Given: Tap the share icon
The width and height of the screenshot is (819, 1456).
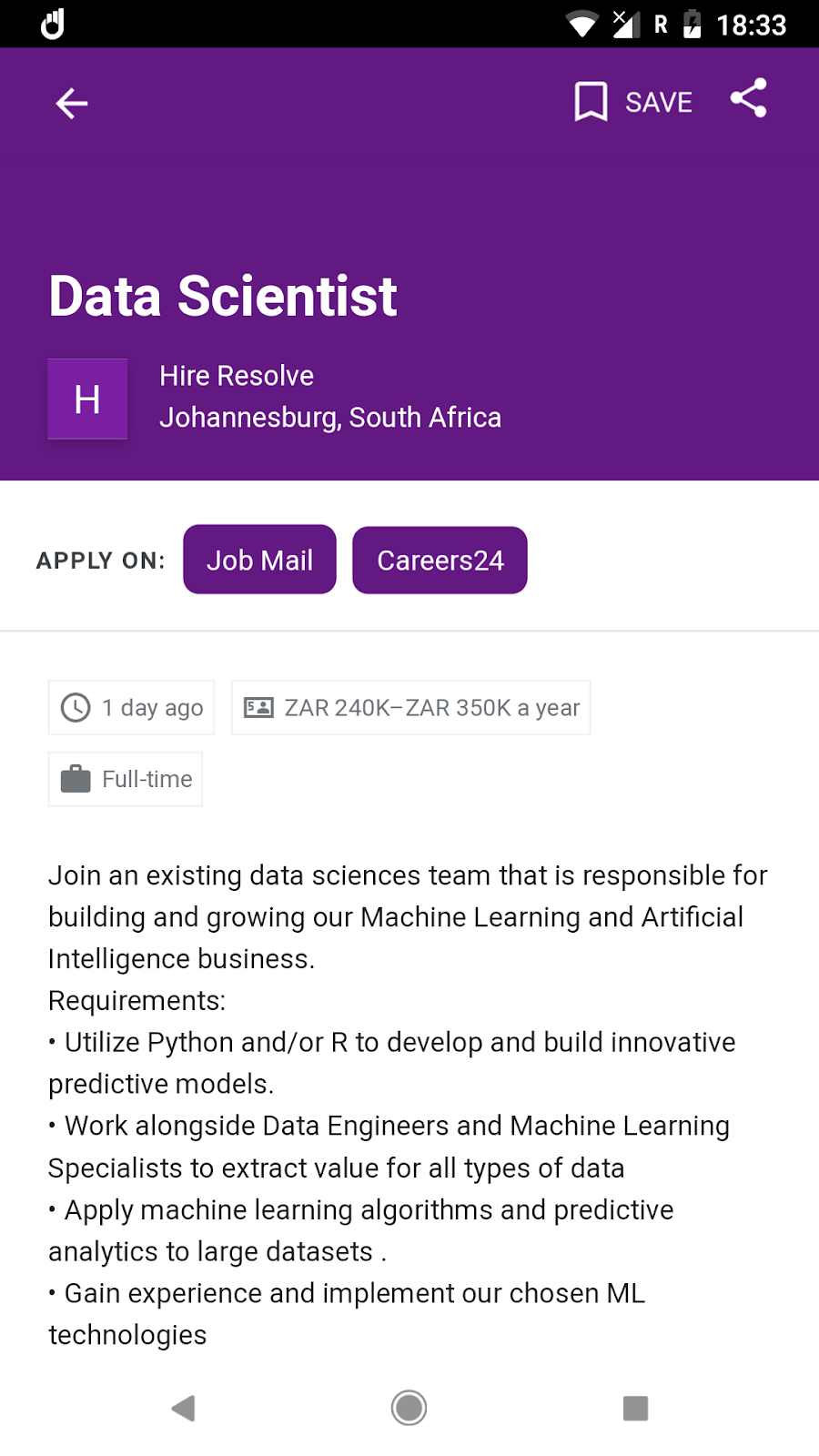Looking at the screenshot, I should click(x=749, y=98).
